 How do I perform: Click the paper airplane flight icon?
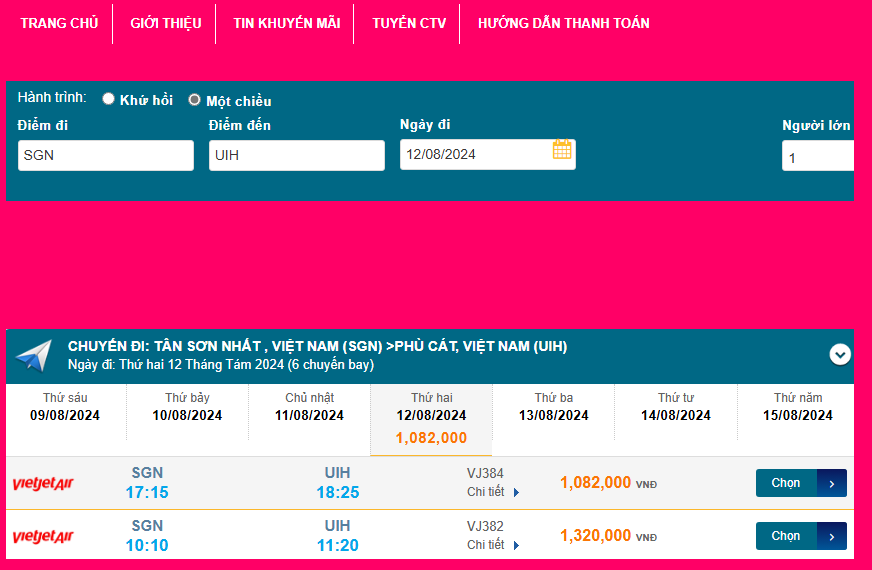pyautogui.click(x=33, y=356)
